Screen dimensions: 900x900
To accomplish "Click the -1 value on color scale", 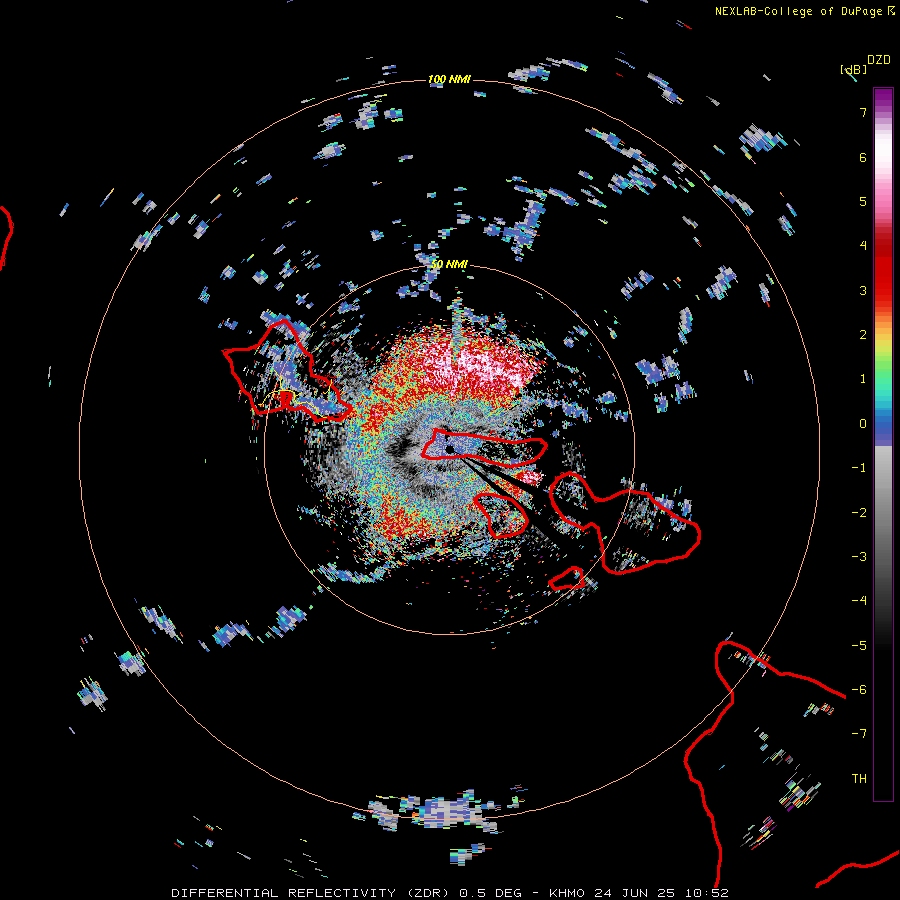I will click(859, 468).
